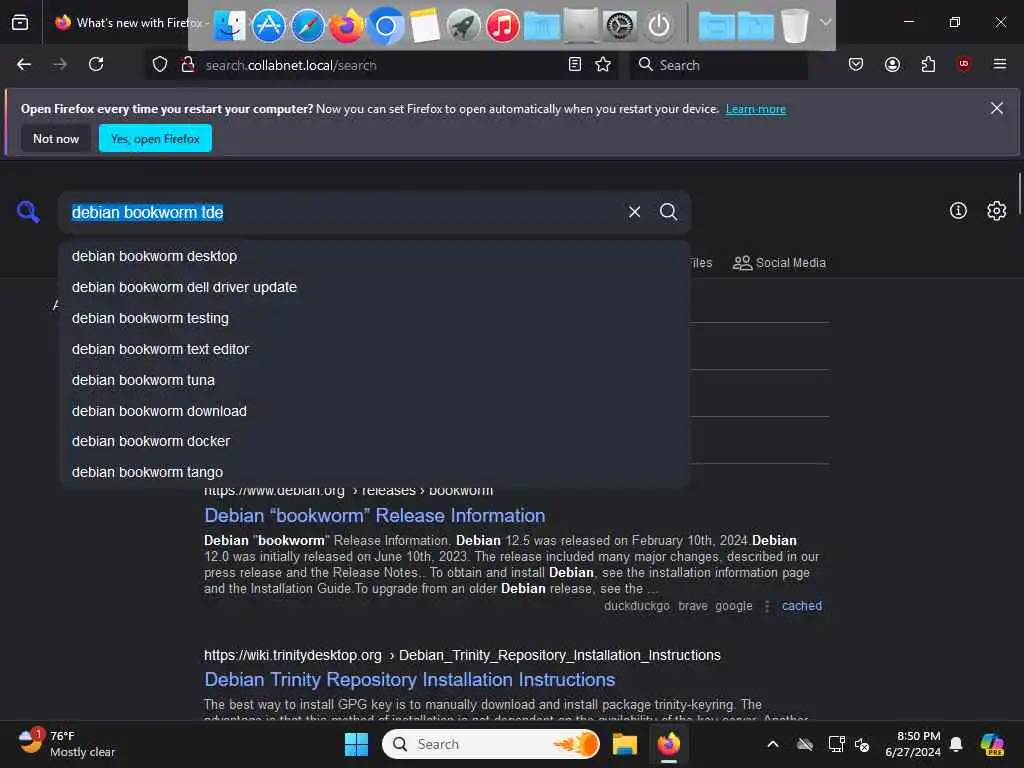Click the SearXNG magnifier logo
1024x768 pixels.
click(28, 212)
